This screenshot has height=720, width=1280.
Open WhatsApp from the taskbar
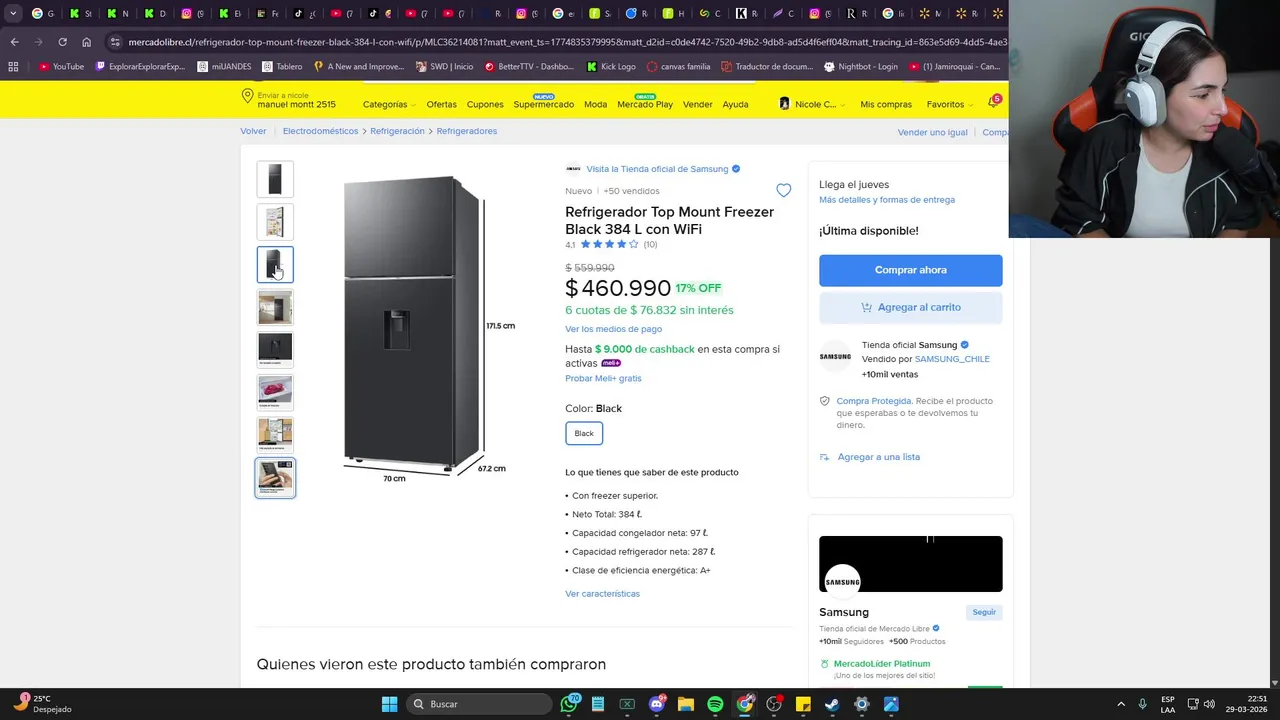tap(569, 704)
